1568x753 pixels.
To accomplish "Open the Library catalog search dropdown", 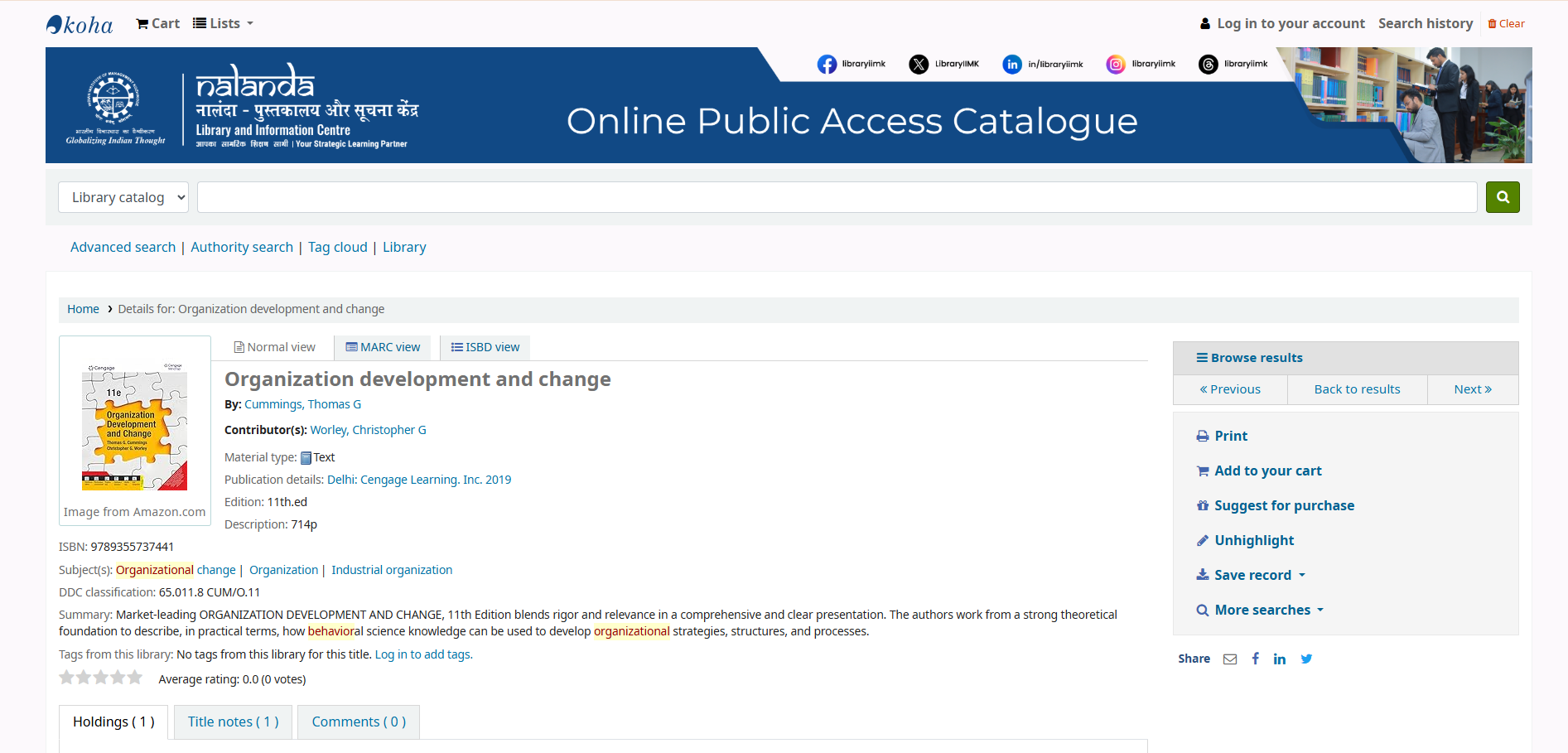I will point(123,197).
